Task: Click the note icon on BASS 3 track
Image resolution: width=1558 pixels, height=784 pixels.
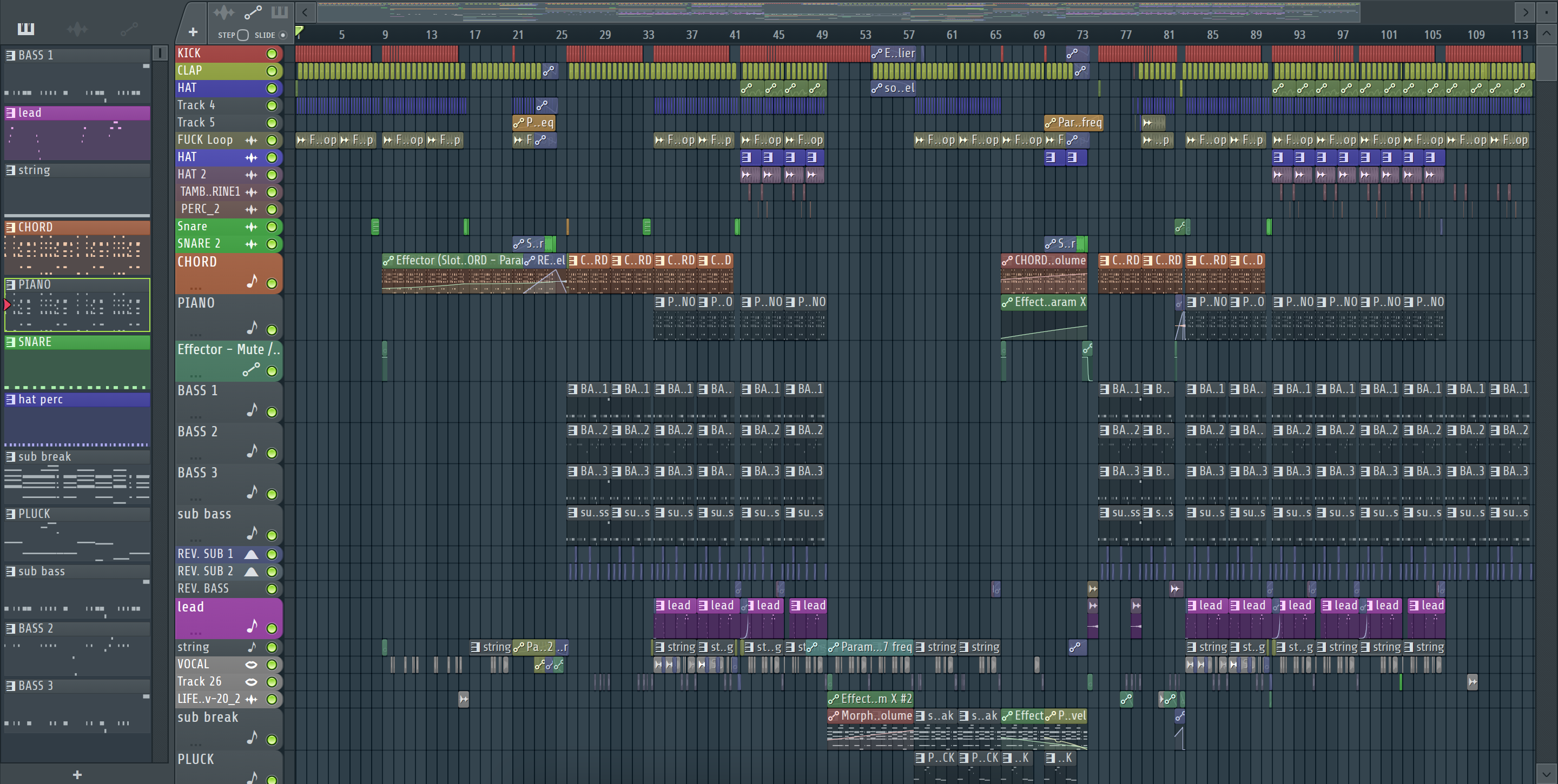Action: click(x=252, y=492)
